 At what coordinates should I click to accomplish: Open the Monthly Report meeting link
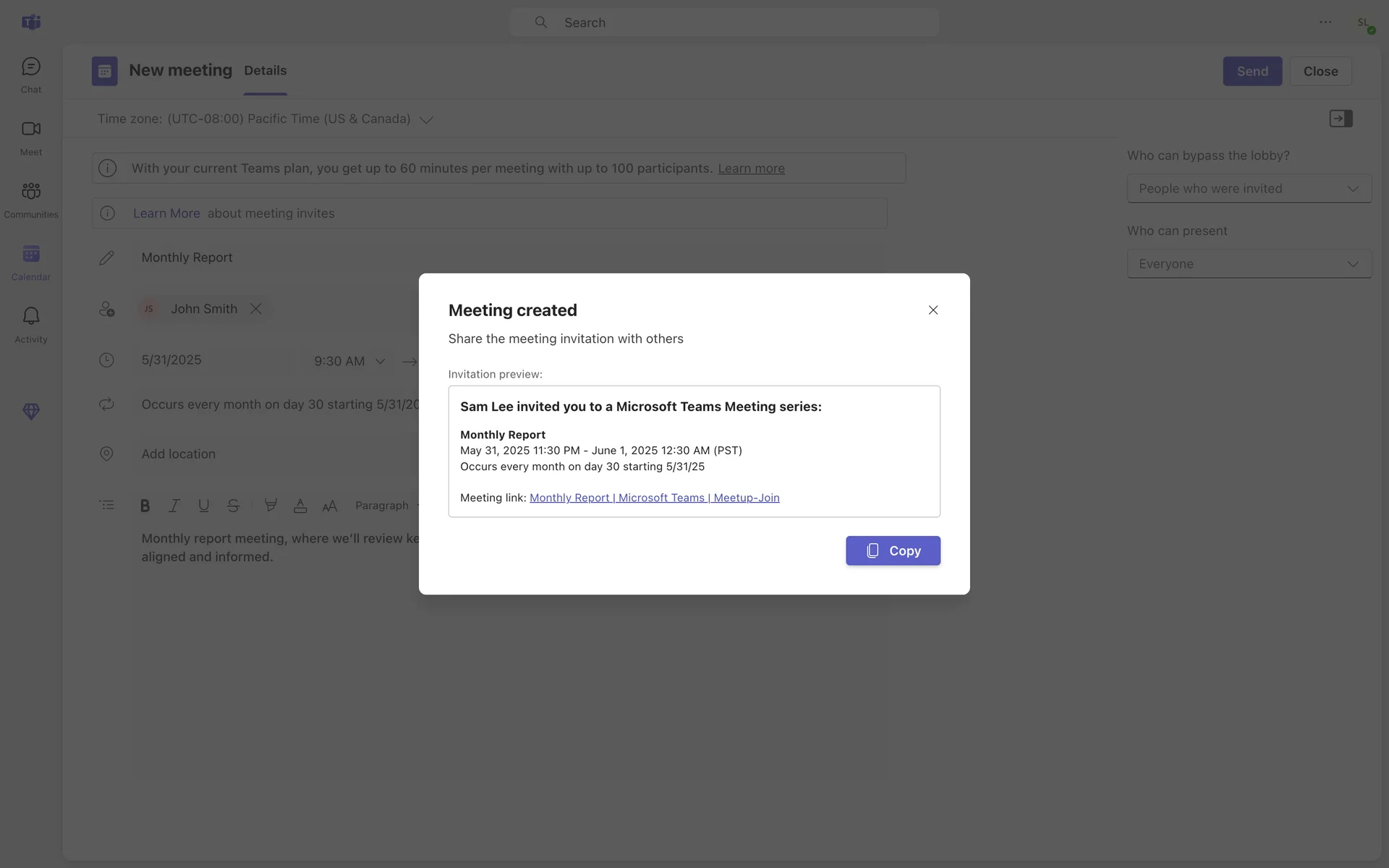coord(654,498)
